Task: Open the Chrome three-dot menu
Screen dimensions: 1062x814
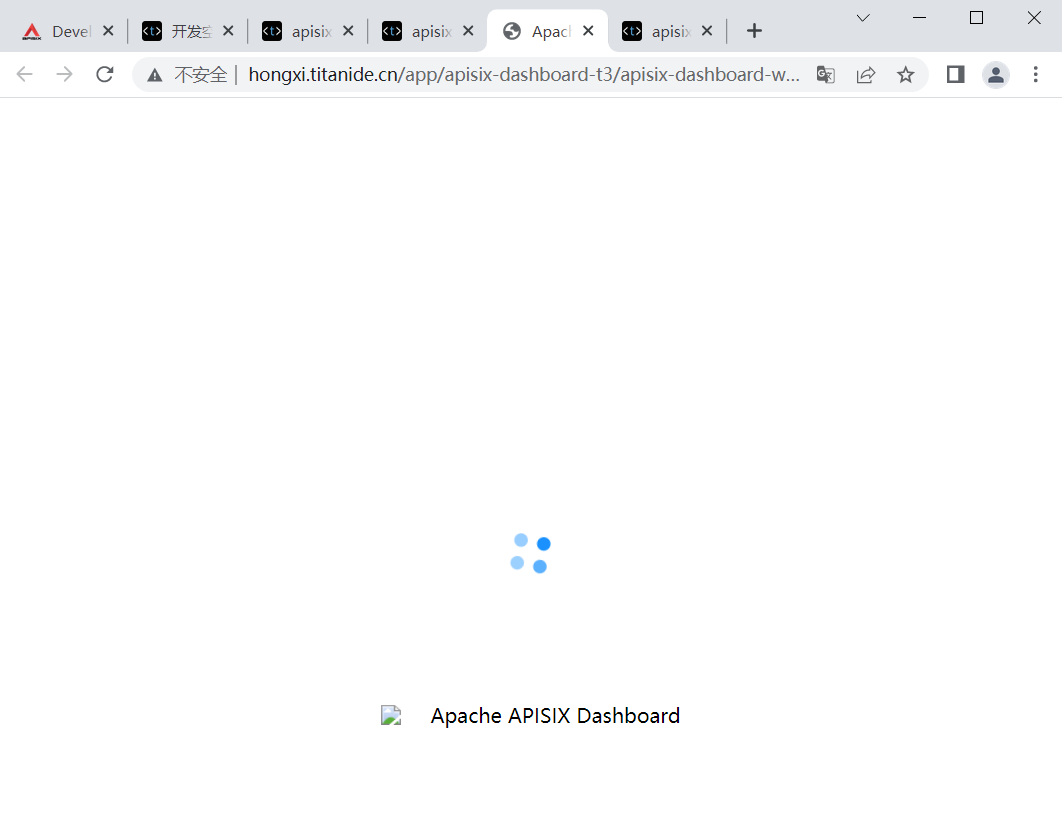Action: 1036,74
